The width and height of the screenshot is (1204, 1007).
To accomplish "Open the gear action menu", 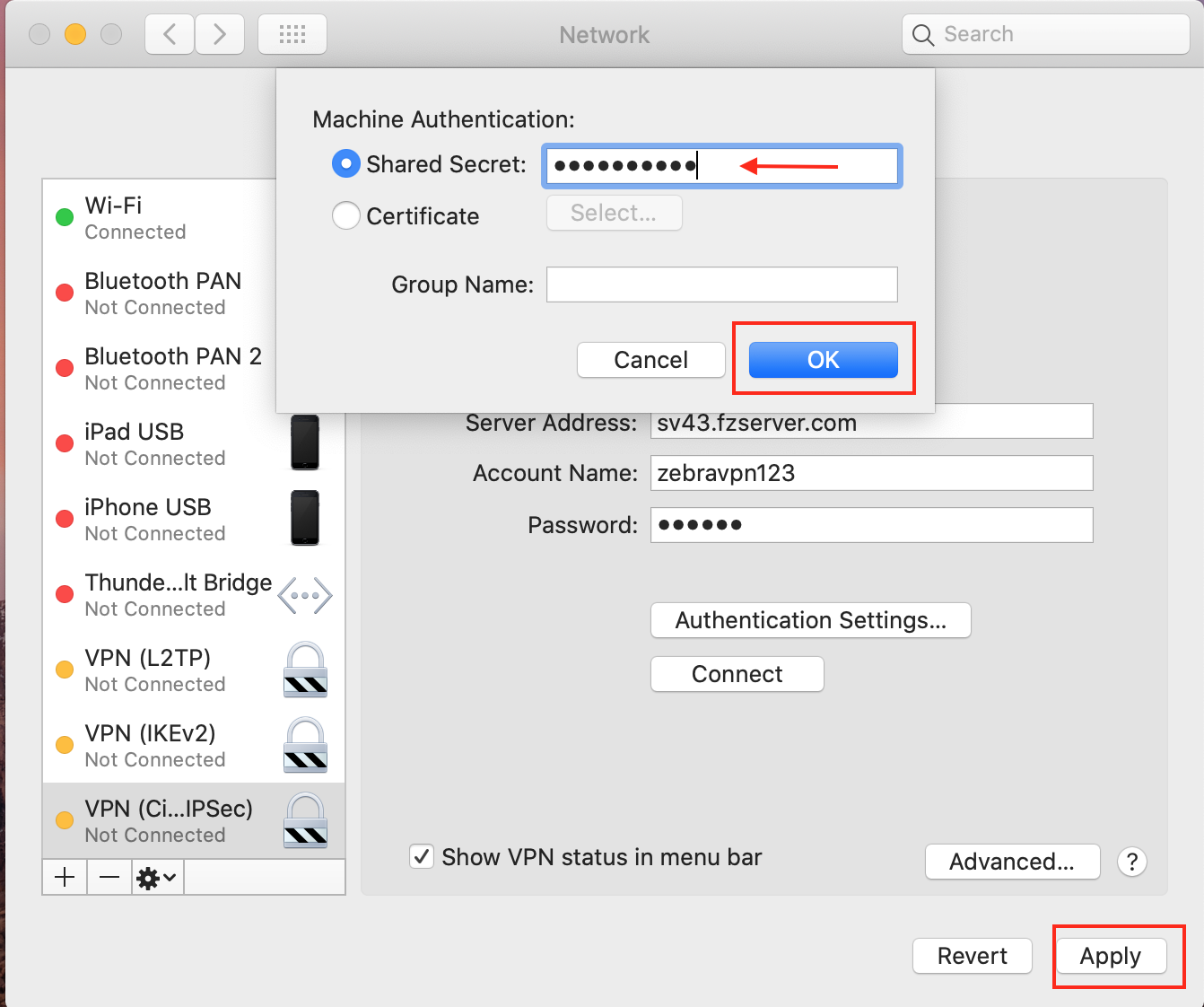I will coord(153,877).
